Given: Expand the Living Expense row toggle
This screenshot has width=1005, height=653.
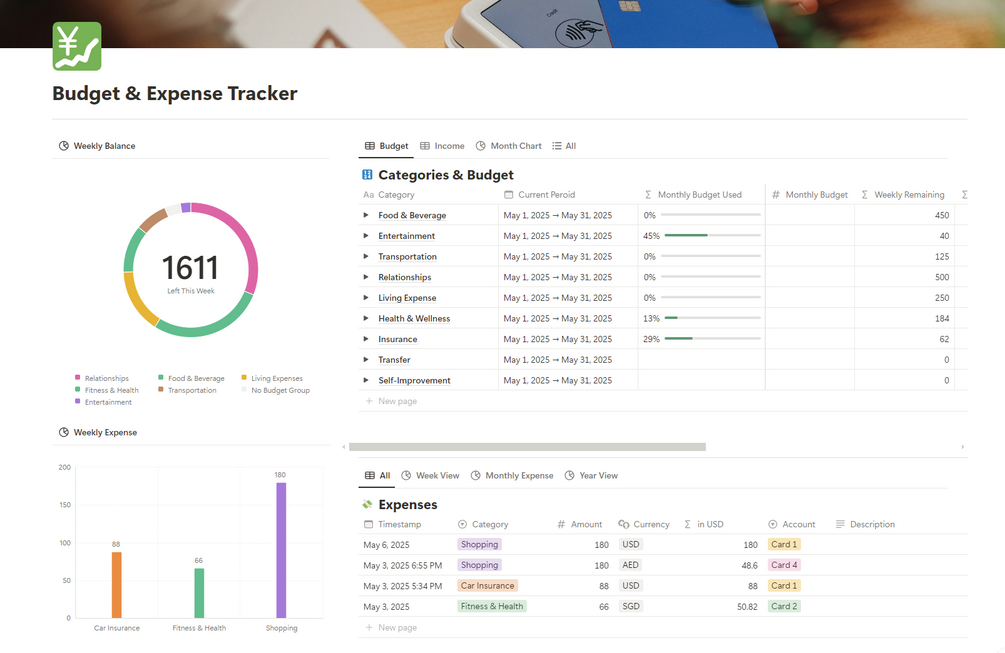Looking at the screenshot, I should coord(366,298).
